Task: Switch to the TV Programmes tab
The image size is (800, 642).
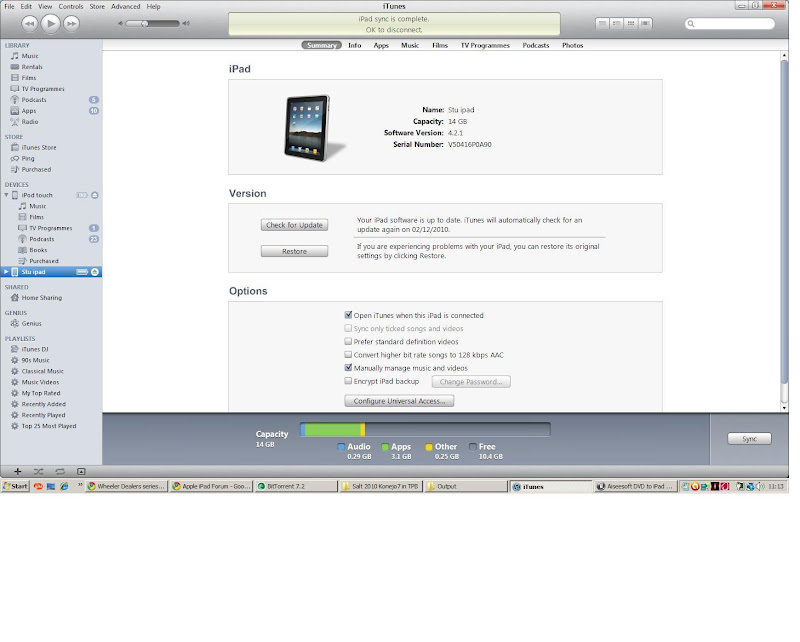Action: tap(485, 45)
